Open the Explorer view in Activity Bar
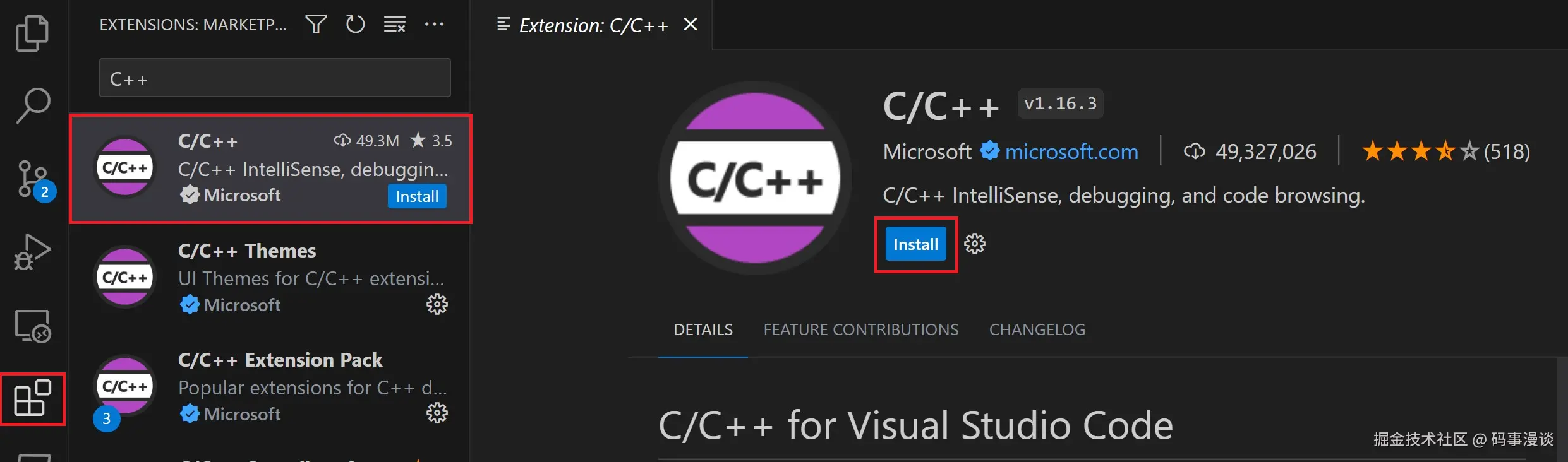The height and width of the screenshot is (462, 1568). (33, 32)
